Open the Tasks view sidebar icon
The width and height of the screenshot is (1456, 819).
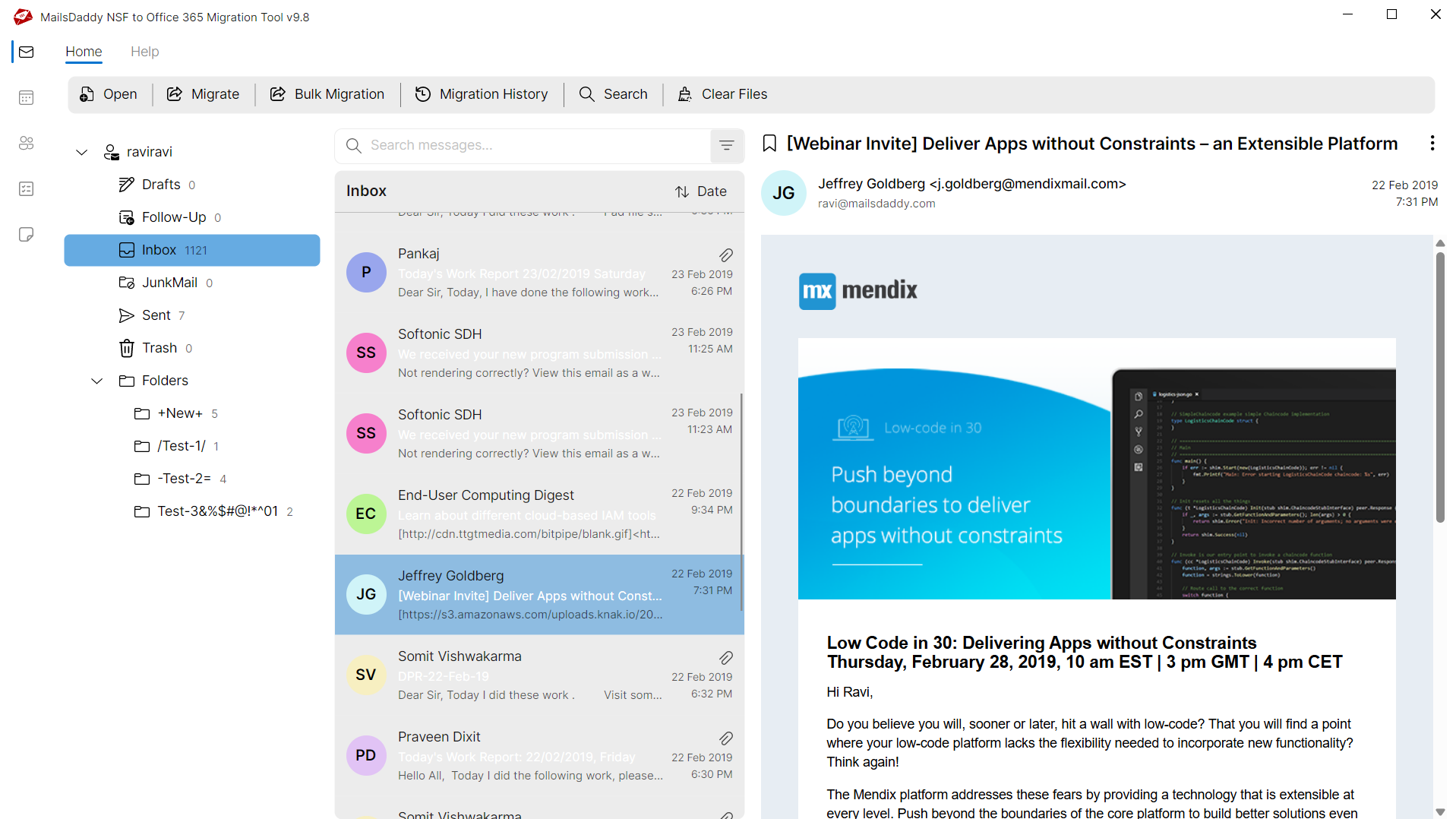27,188
